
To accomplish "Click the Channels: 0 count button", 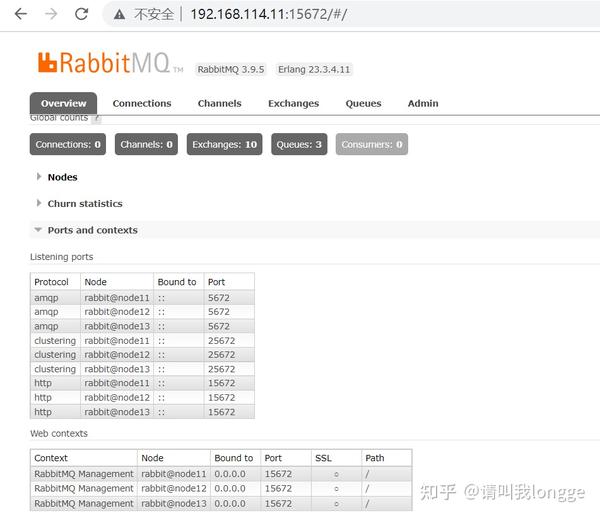I will pyautogui.click(x=146, y=144).
